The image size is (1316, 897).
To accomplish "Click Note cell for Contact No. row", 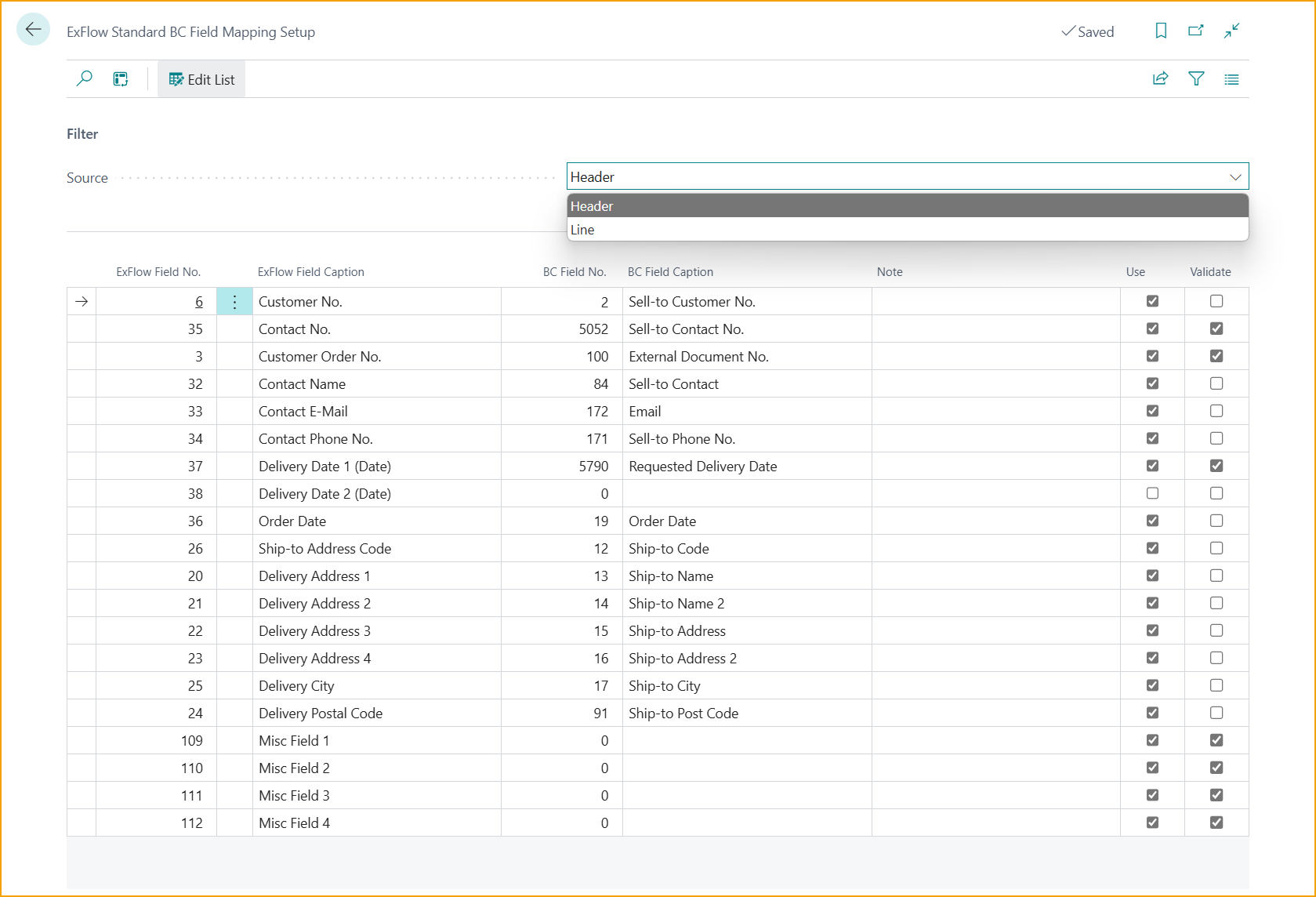I will [995, 329].
